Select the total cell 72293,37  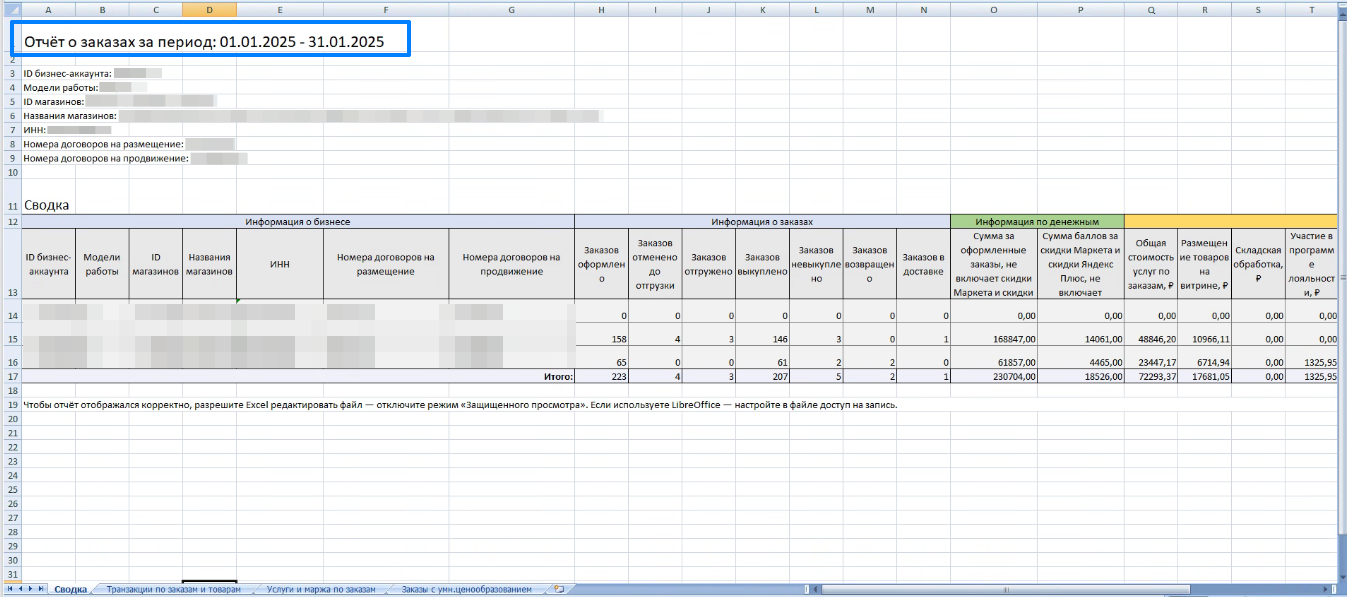pyautogui.click(x=1151, y=377)
